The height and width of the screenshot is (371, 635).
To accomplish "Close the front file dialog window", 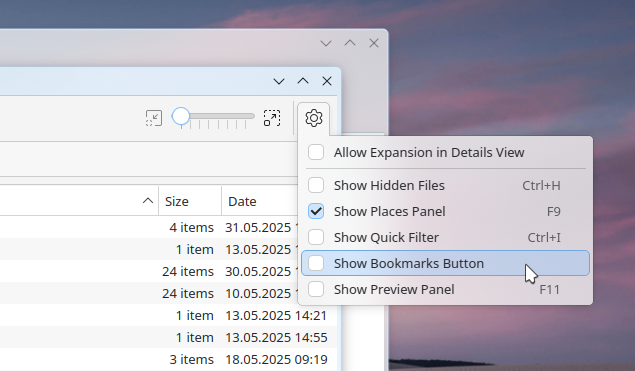I will point(327,81).
